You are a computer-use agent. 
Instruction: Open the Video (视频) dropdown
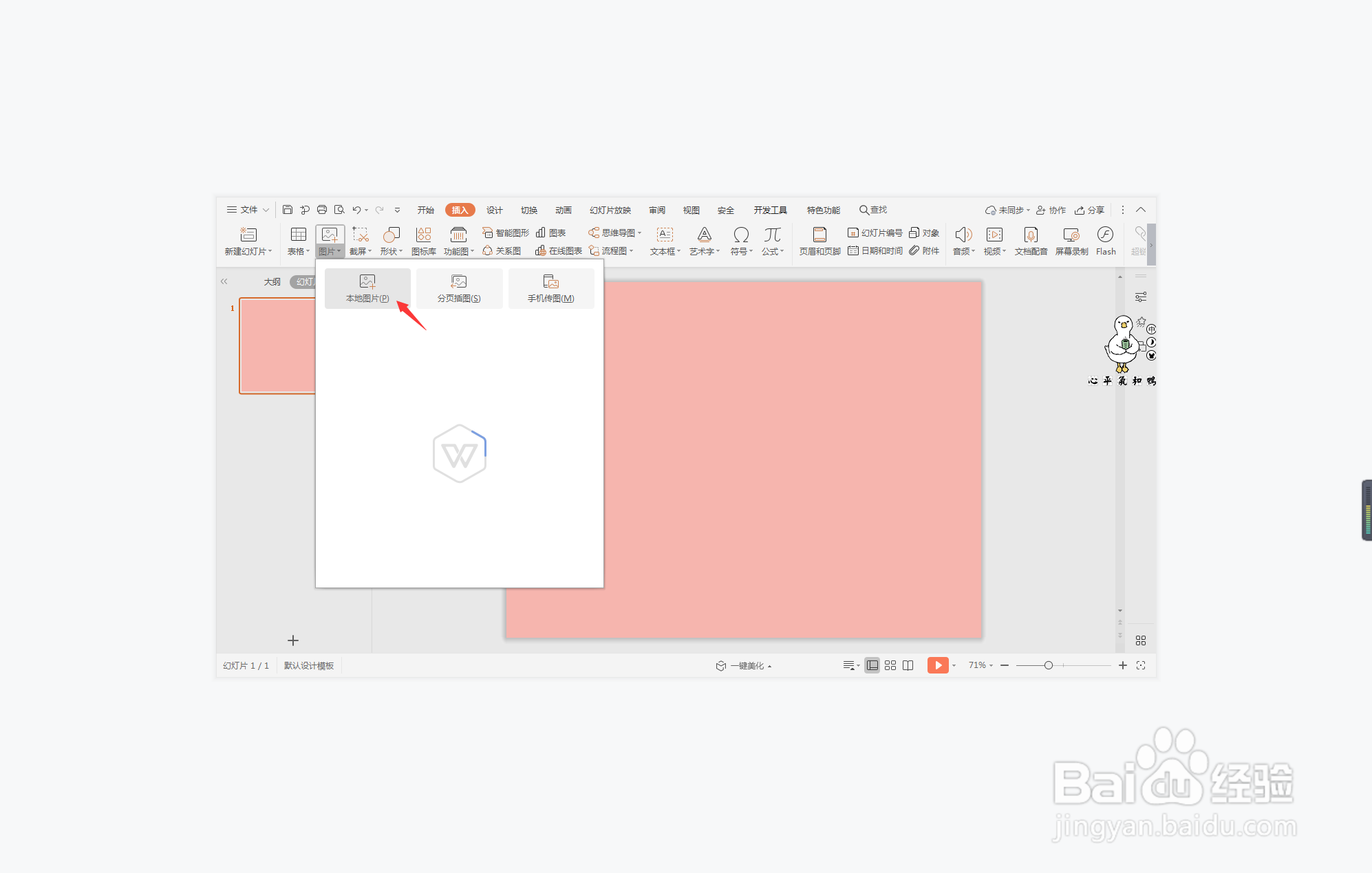pyautogui.click(x=994, y=241)
